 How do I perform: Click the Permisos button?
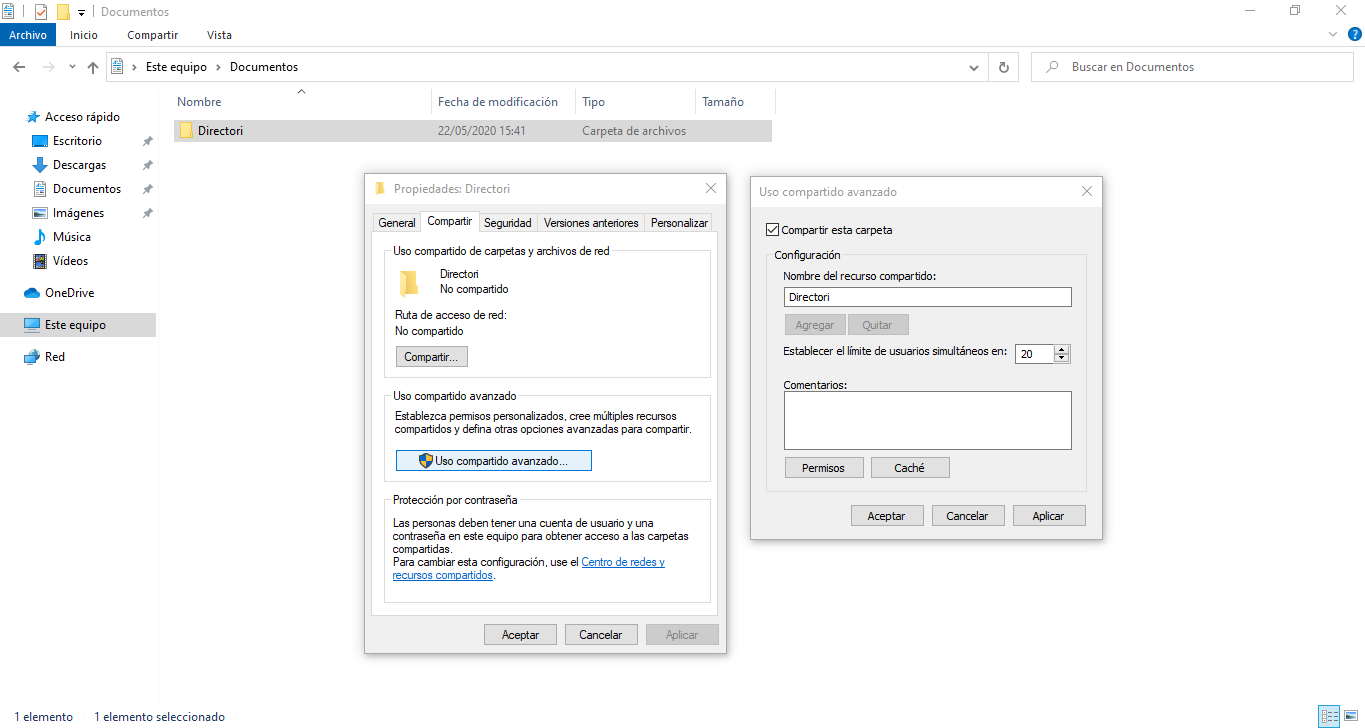[x=823, y=468]
